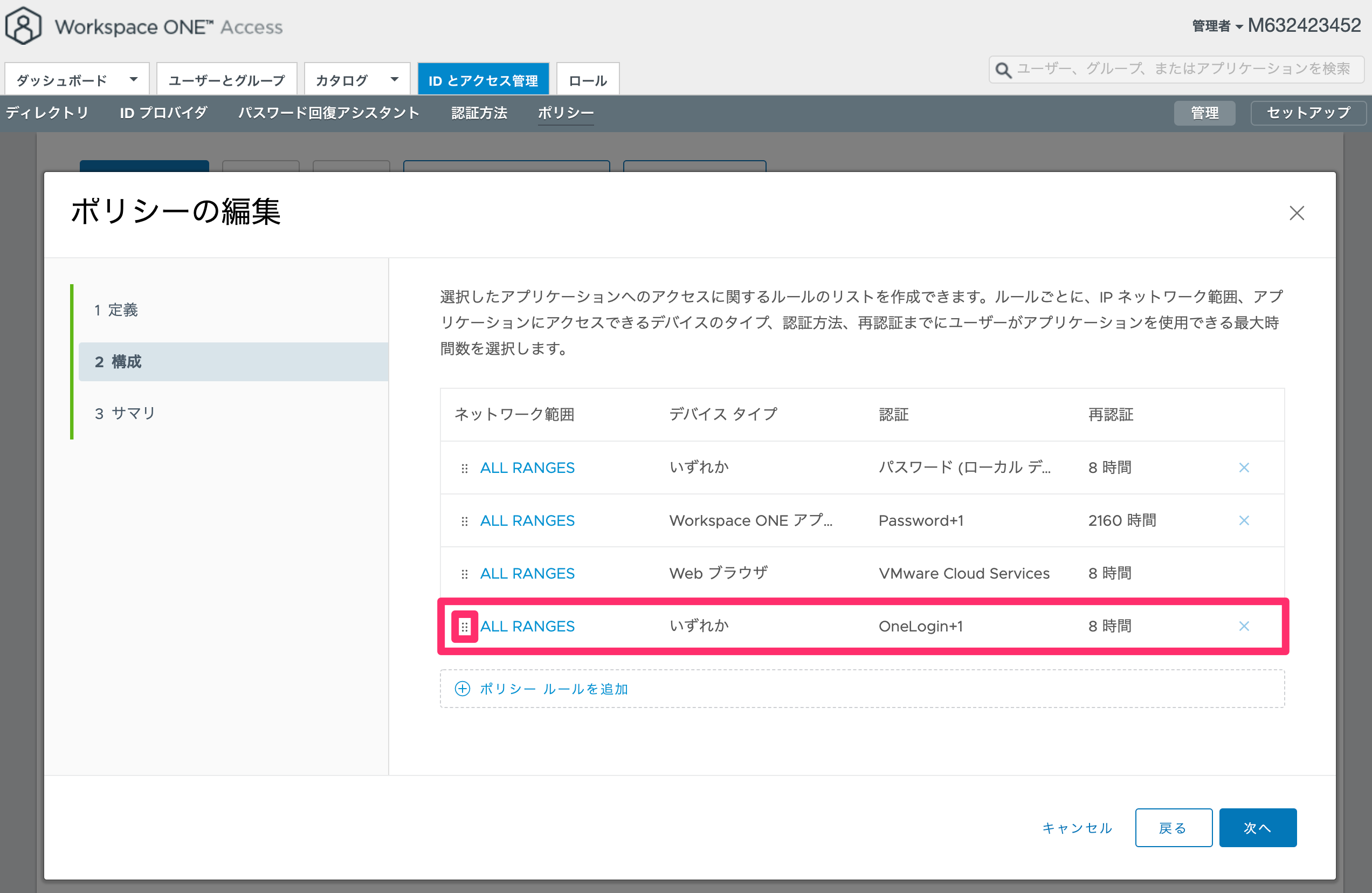The image size is (1372, 893).
Task: Open the 認証方法 submenu
Action: point(479,113)
